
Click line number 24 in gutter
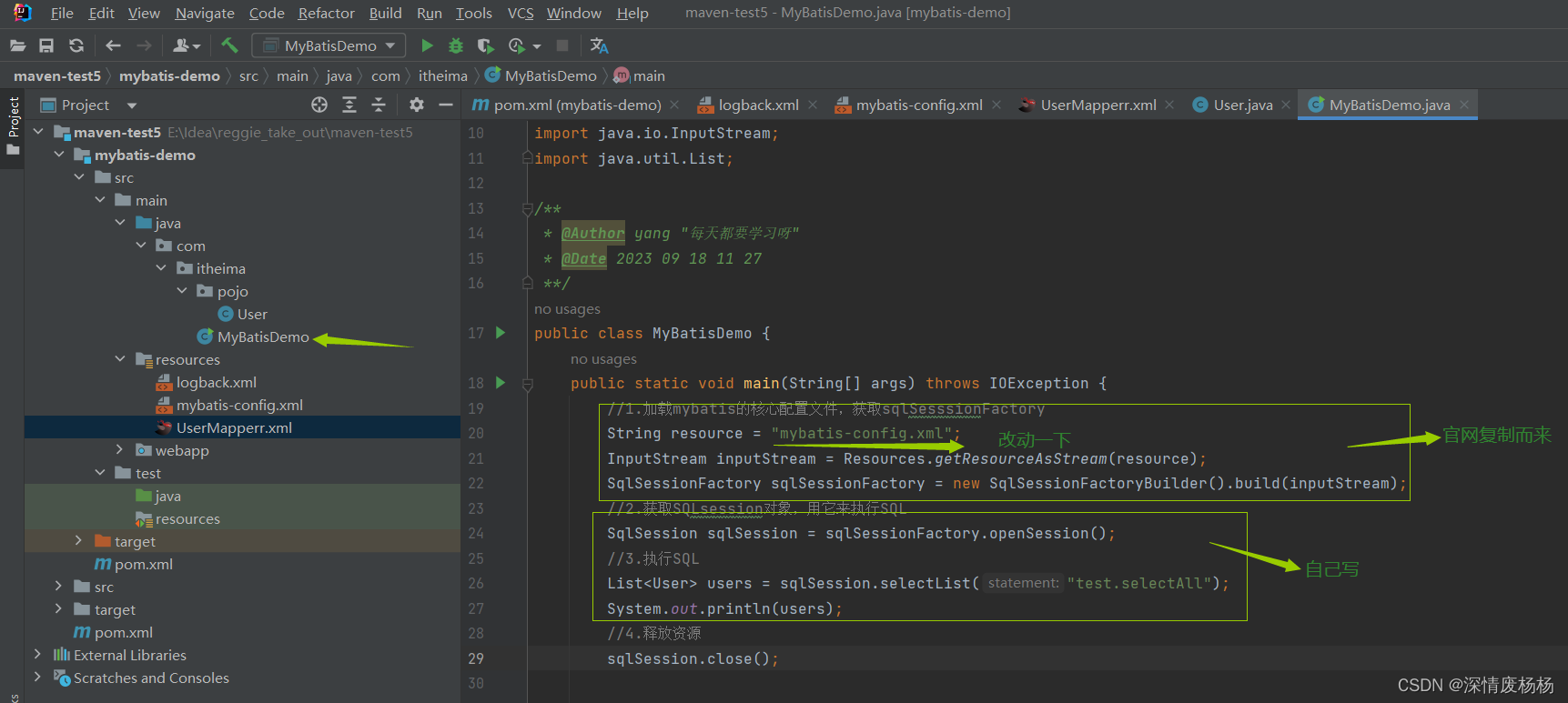pos(476,533)
